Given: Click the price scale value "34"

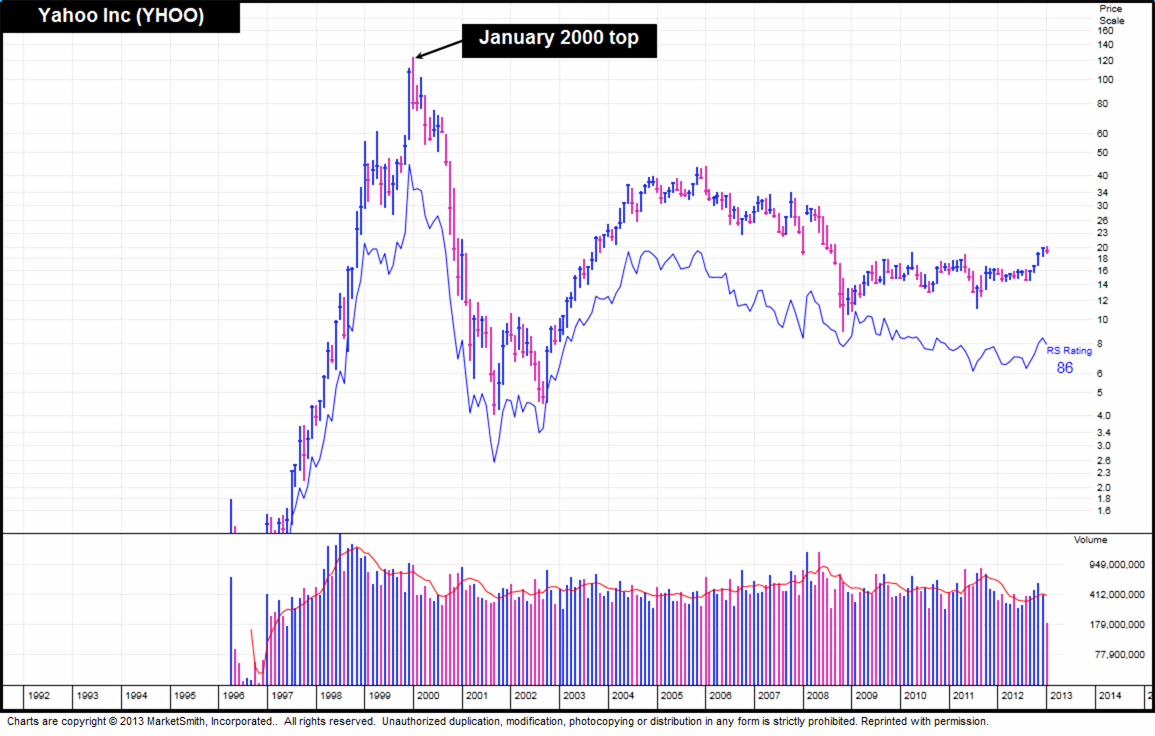Looking at the screenshot, I should pos(1103,193).
